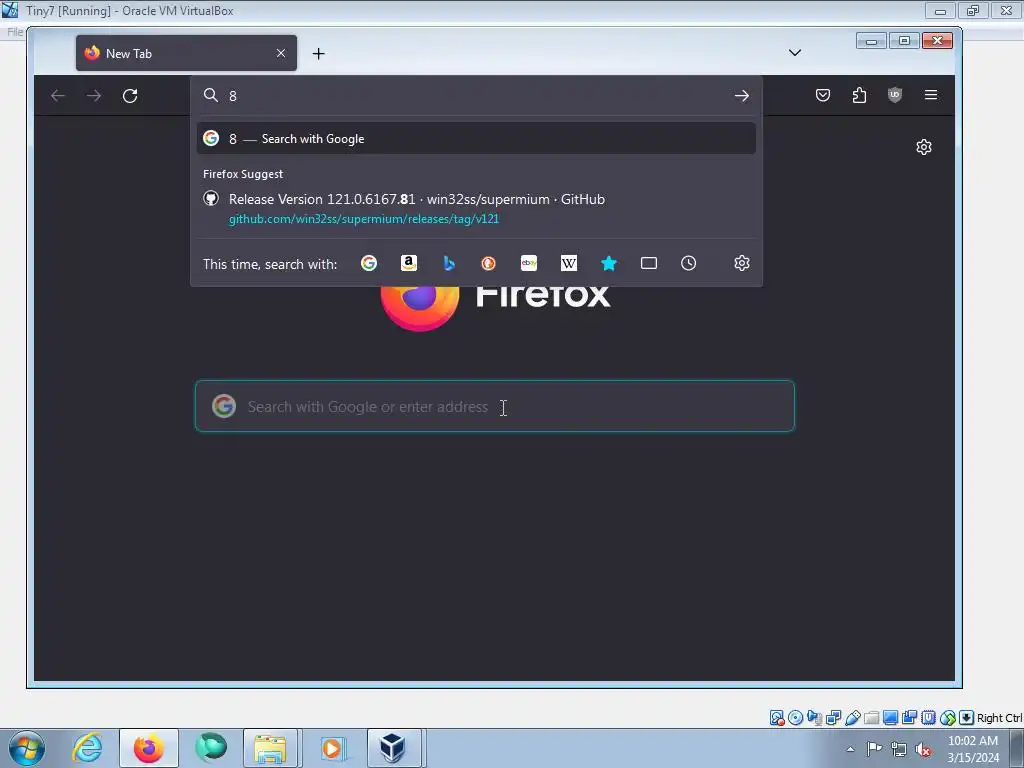Click 'Firefox Suggest' heading text

click(243, 174)
